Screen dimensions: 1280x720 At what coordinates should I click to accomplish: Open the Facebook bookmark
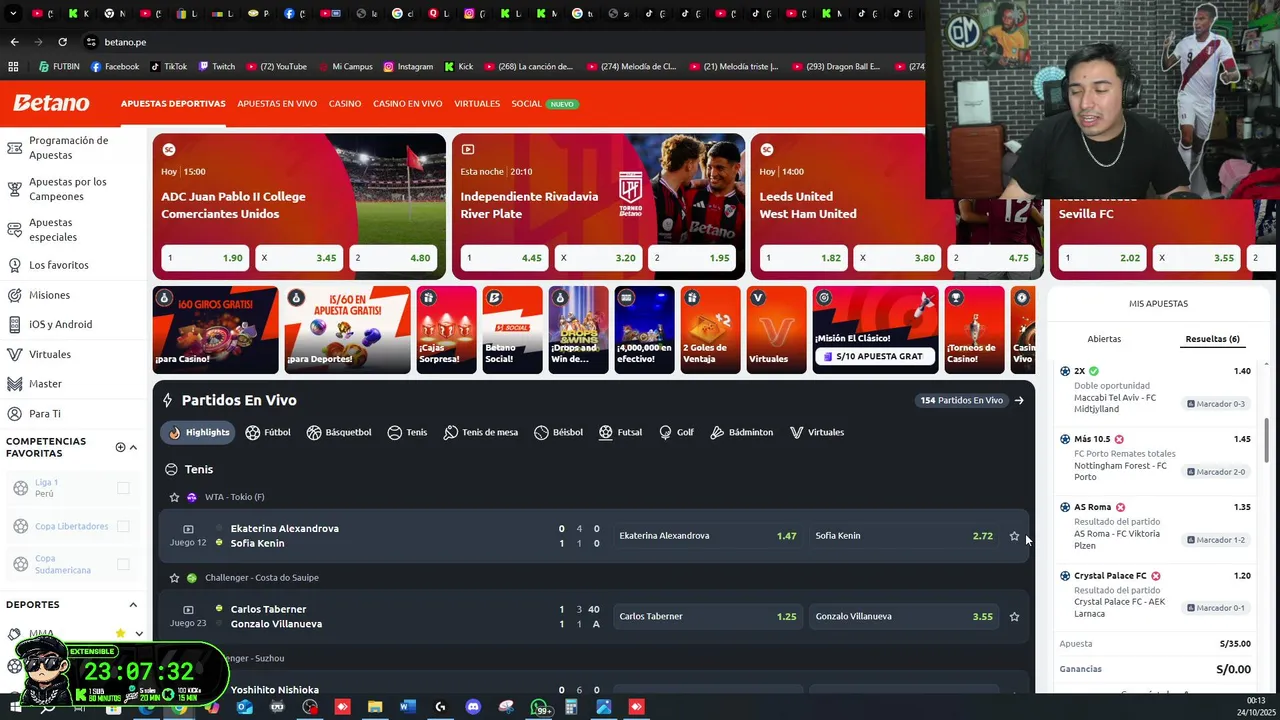point(115,67)
